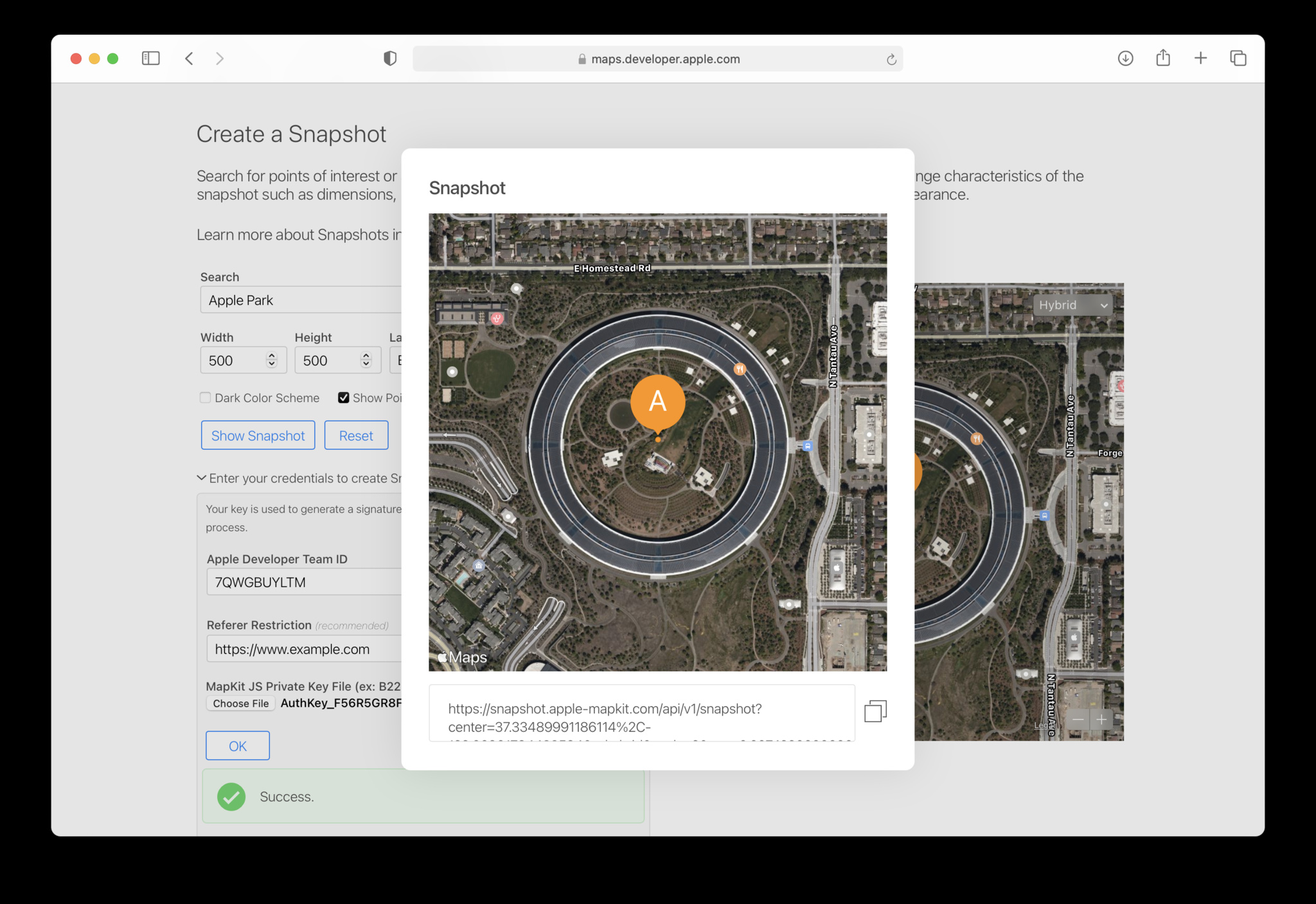Select the orange restaurant pin in snapshot
Screen dimensions: 1316x904
pos(740,369)
